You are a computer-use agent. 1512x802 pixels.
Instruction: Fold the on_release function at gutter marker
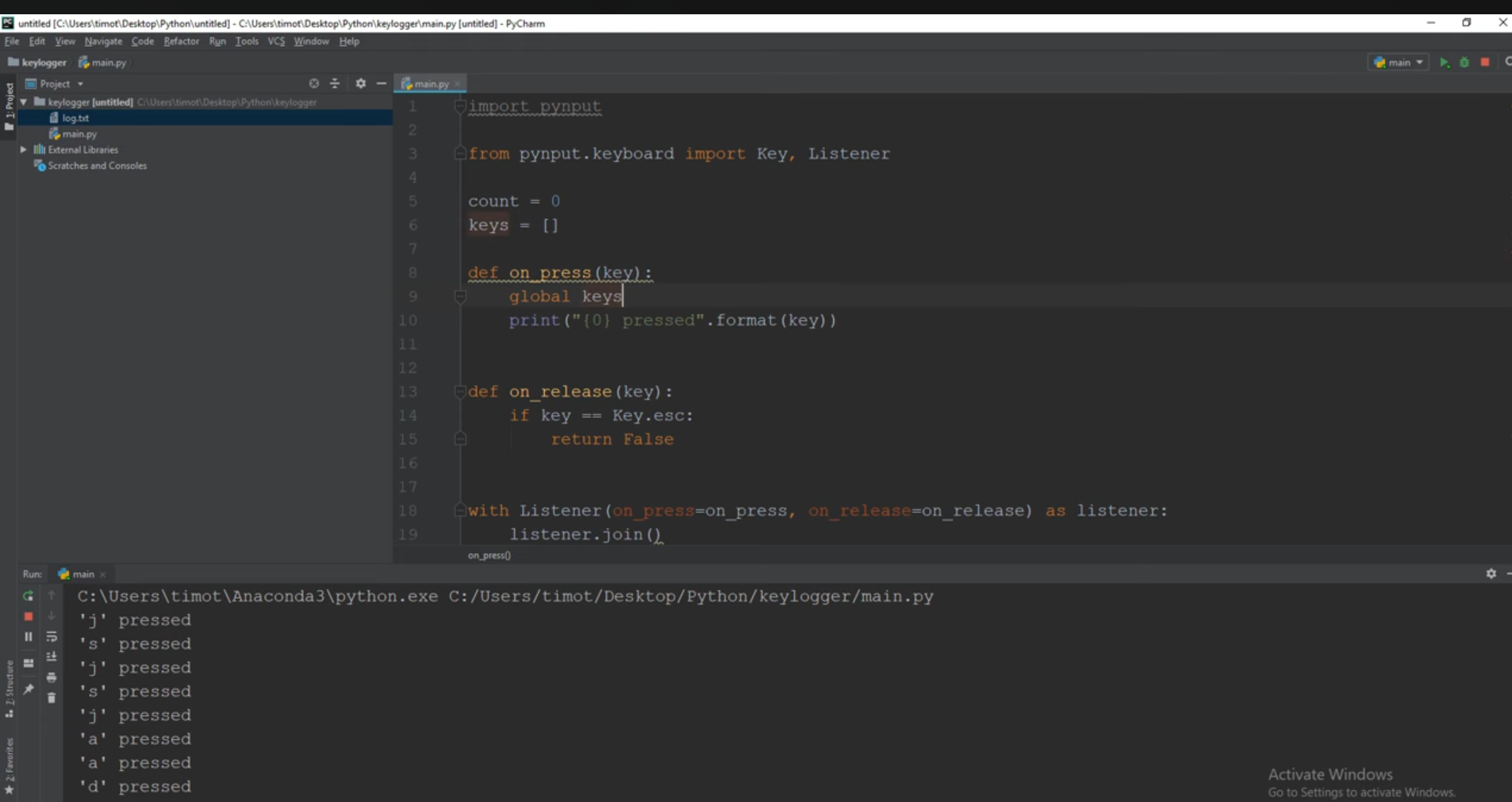pos(459,391)
